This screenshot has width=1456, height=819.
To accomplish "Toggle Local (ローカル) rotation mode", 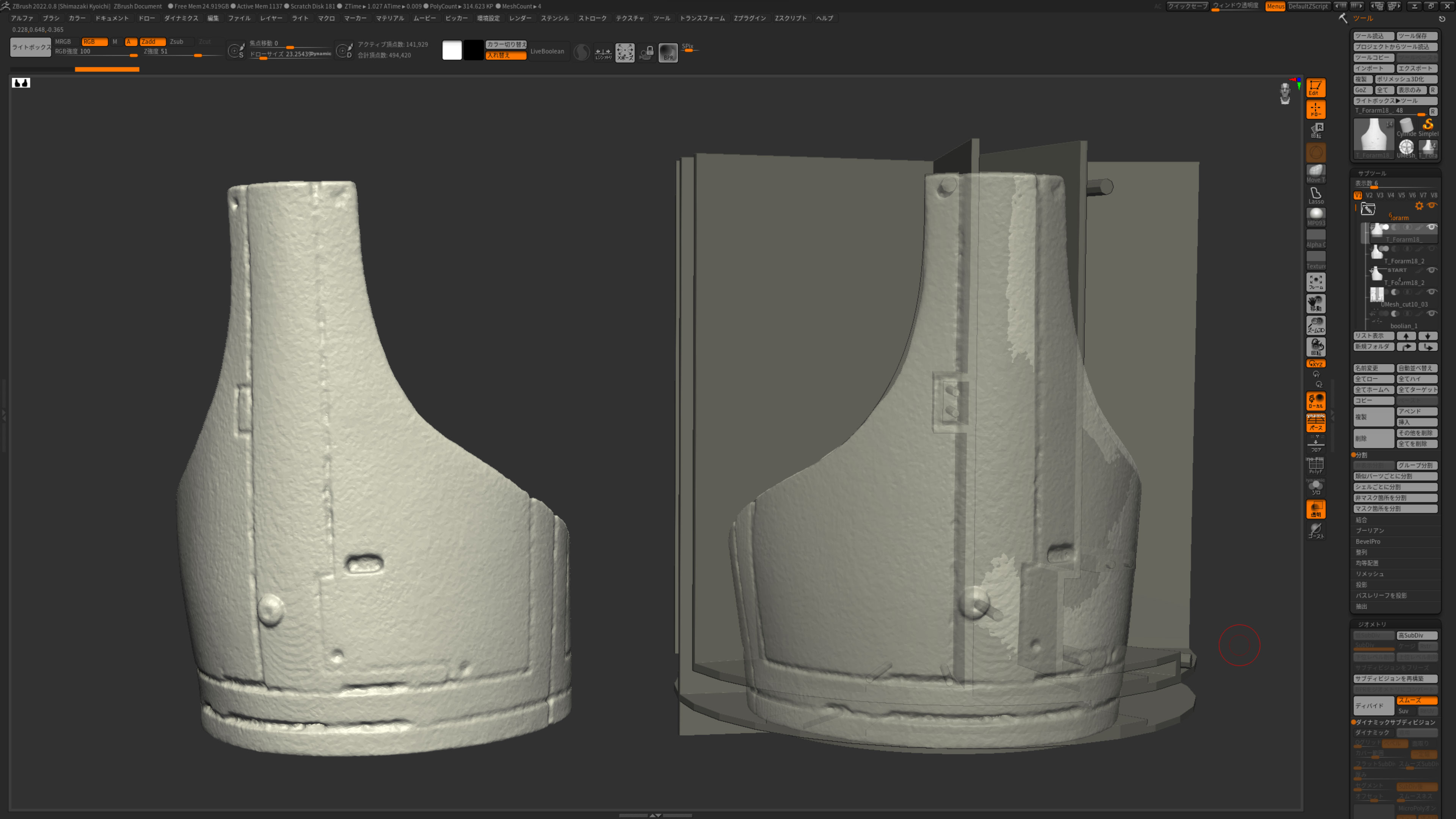I will (1315, 401).
